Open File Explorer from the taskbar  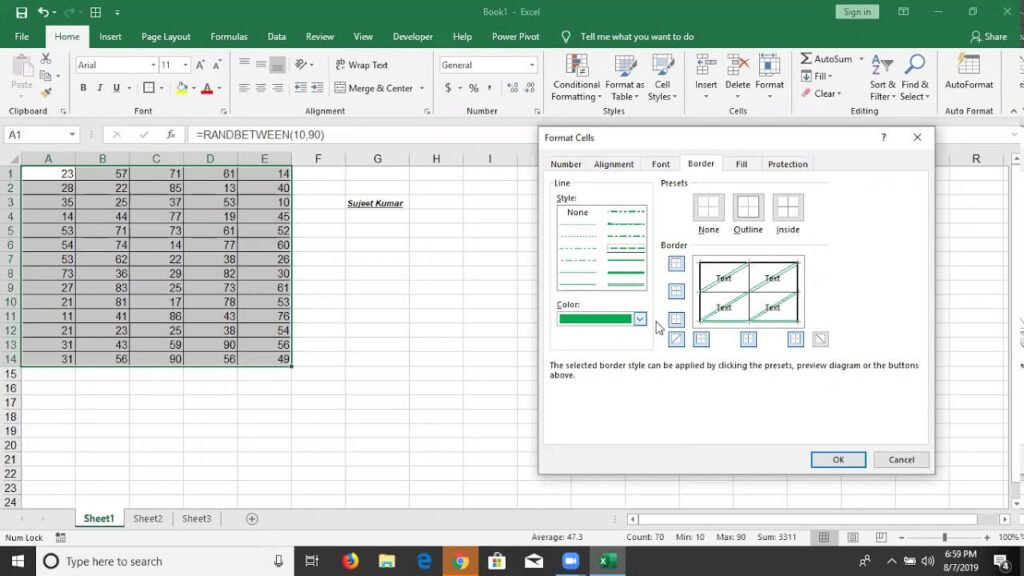(x=387, y=561)
